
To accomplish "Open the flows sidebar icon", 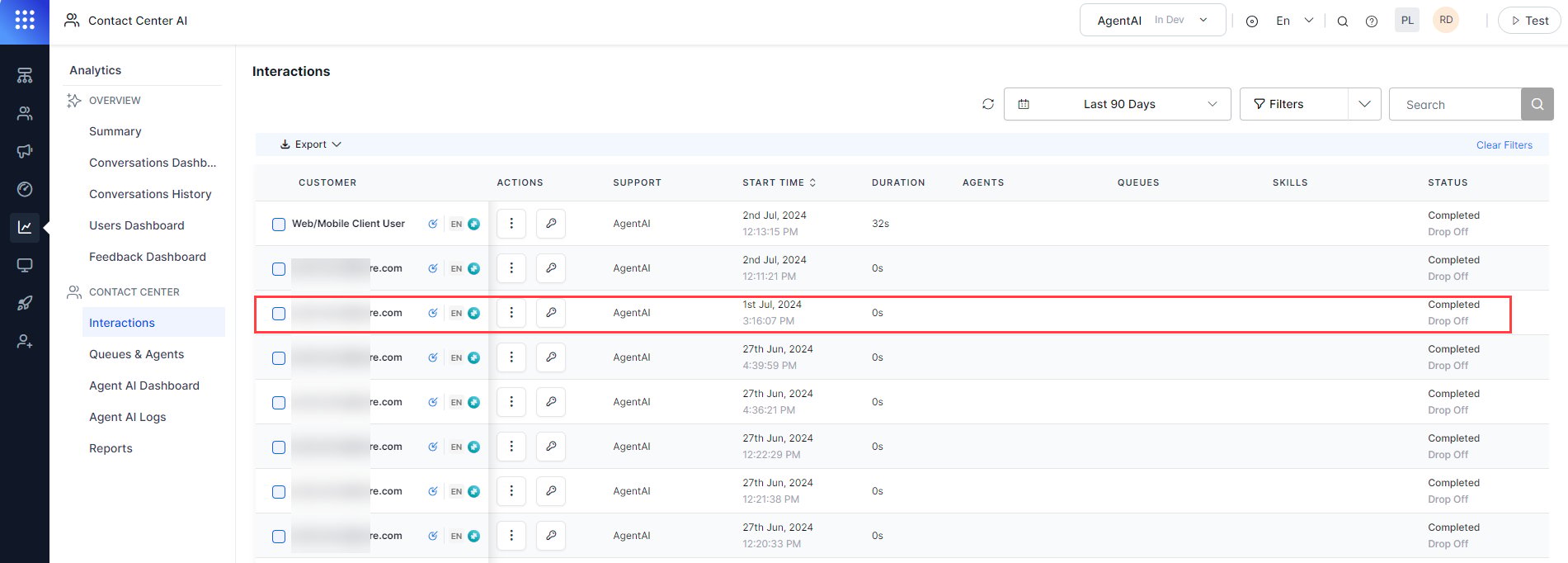I will click(25, 76).
